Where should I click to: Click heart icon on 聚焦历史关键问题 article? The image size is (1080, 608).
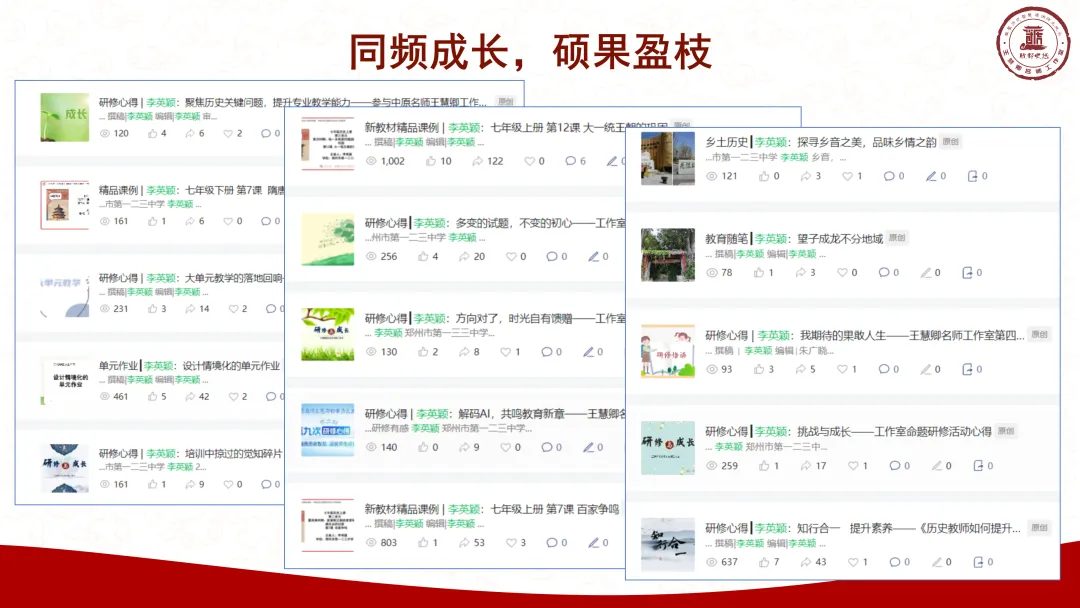point(228,134)
